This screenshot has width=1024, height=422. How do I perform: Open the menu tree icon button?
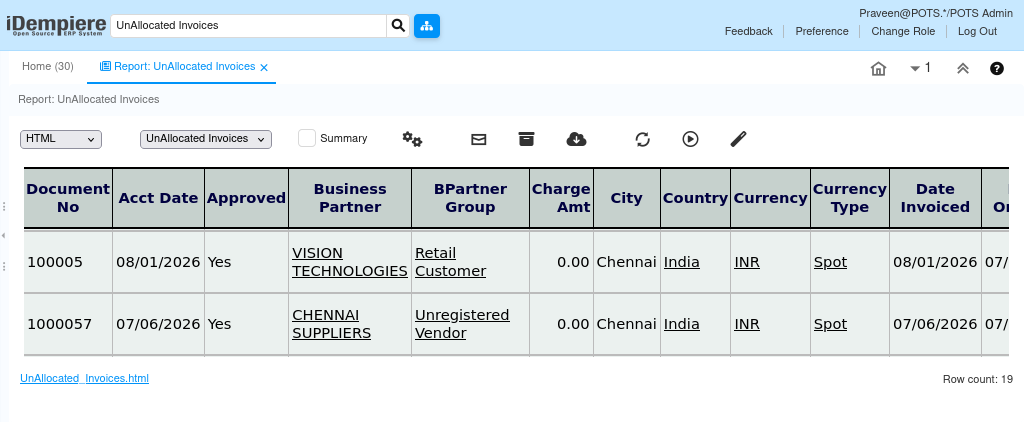tap(427, 26)
